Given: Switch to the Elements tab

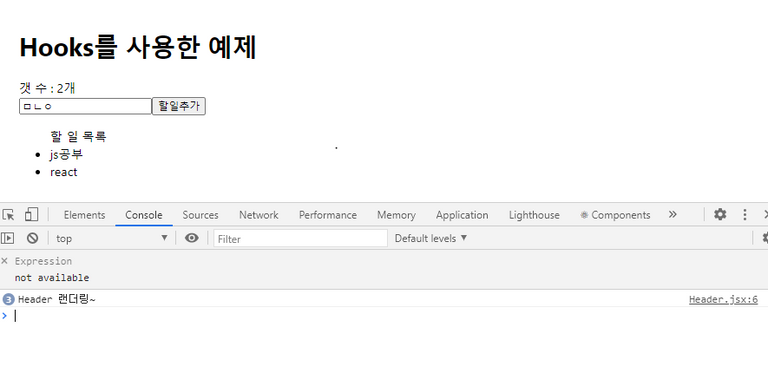Looking at the screenshot, I should tap(84, 215).
